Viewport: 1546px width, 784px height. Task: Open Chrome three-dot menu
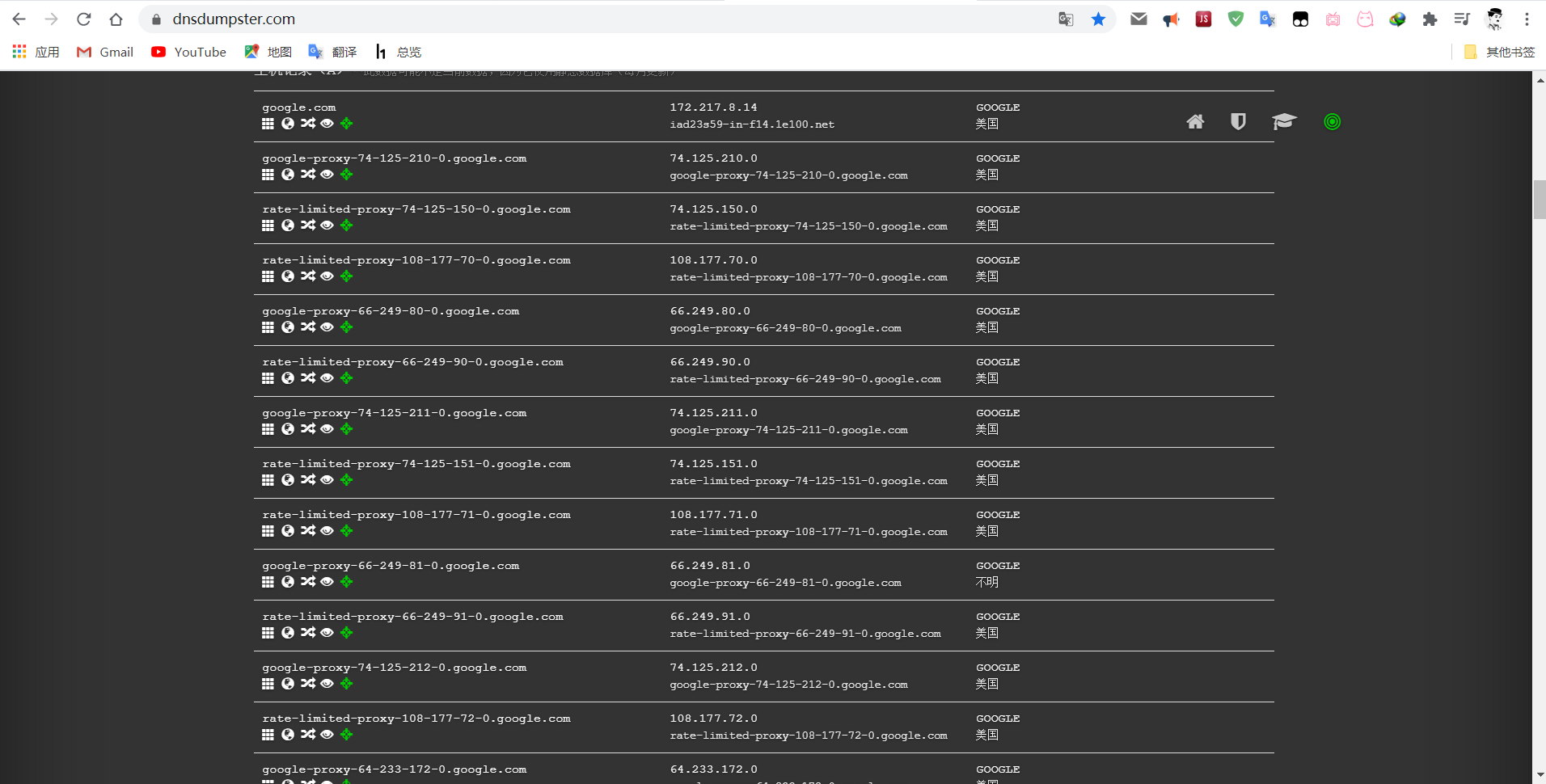pos(1527,19)
